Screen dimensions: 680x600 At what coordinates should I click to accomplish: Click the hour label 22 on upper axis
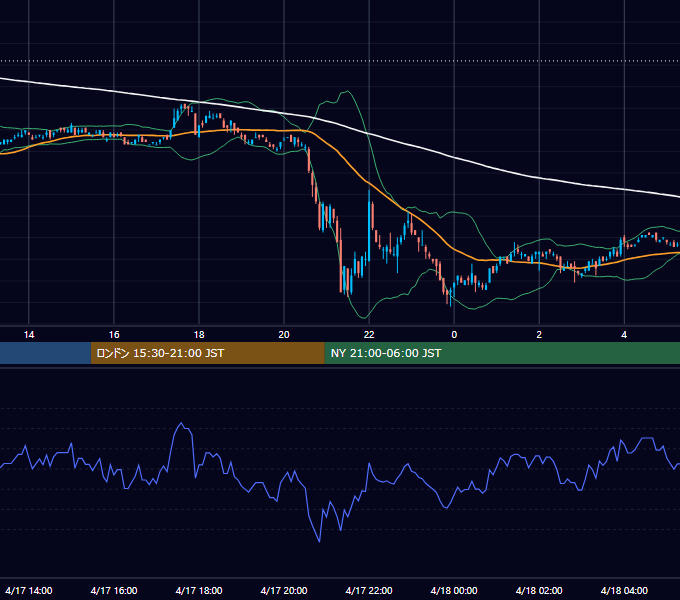(369, 335)
